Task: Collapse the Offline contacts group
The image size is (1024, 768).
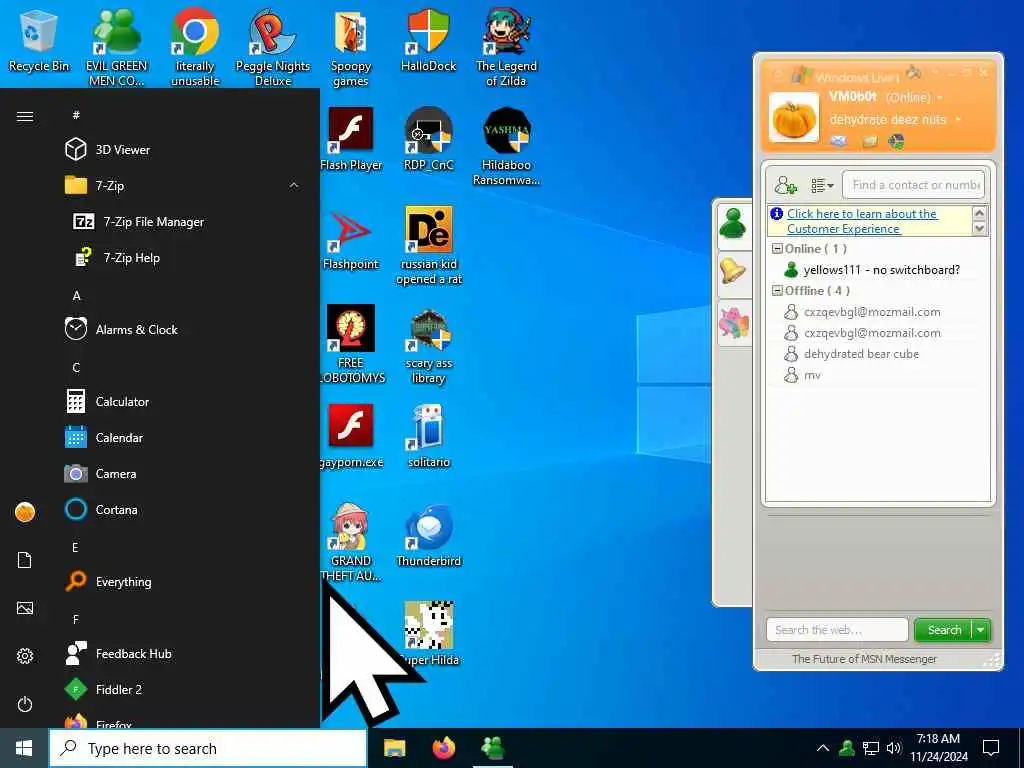Action: (x=777, y=291)
